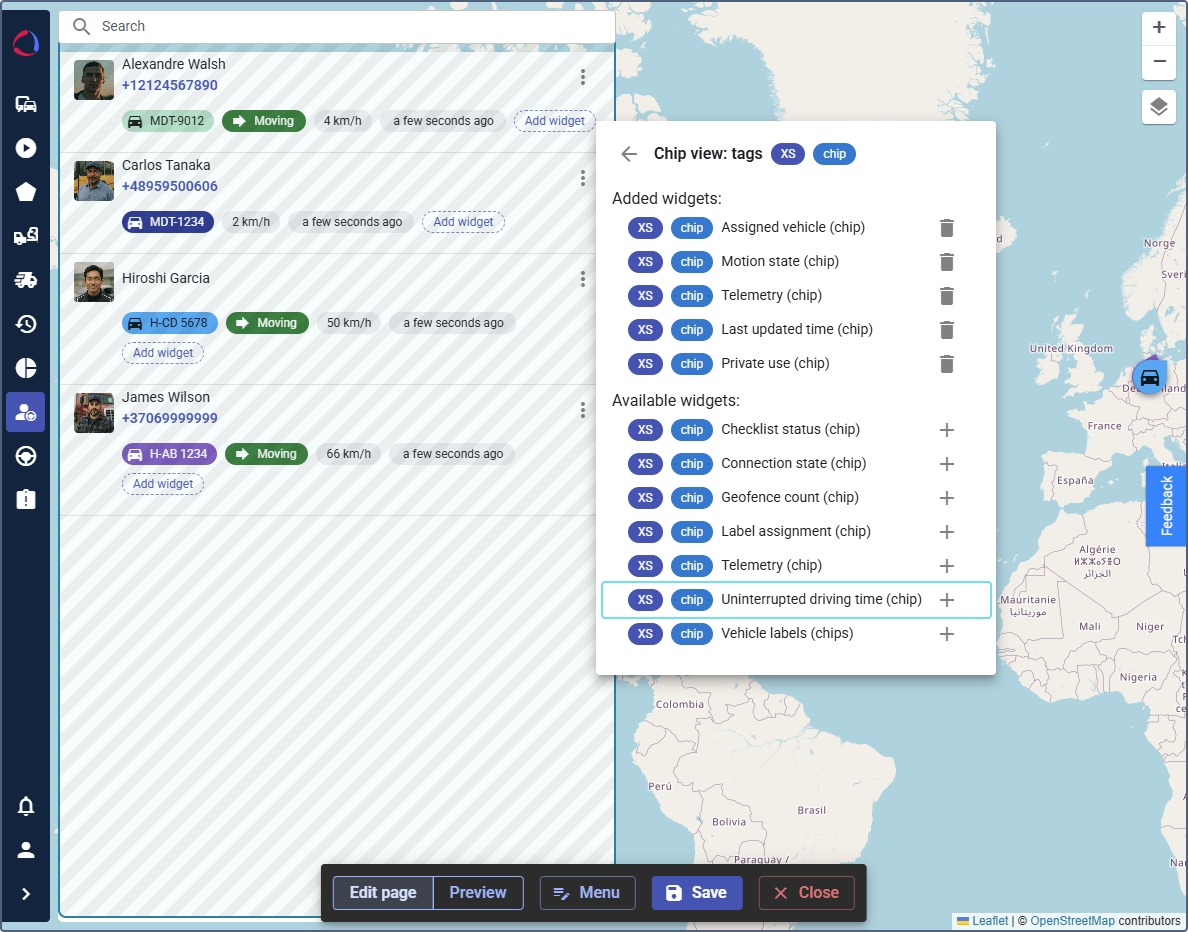
Task: Select the pie chart reports icon in sidebar
Action: 26,367
